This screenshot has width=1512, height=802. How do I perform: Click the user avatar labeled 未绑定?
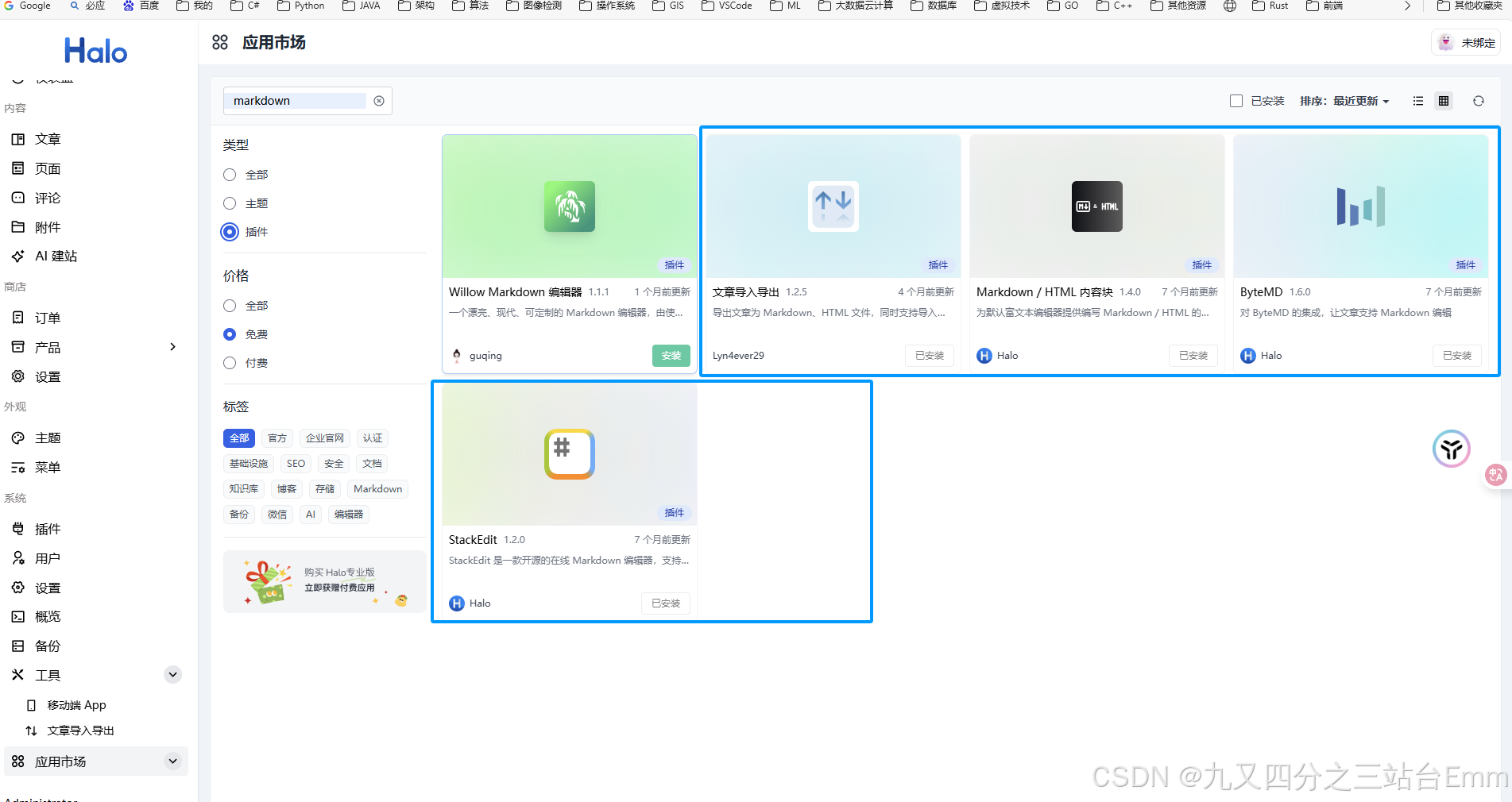pos(1446,42)
